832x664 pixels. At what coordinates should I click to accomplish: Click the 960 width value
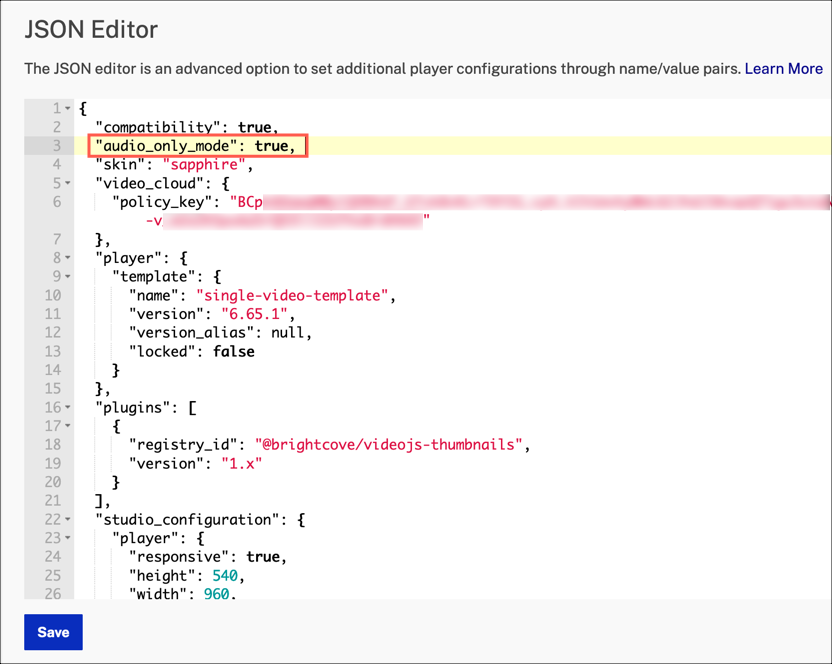[x=216, y=593]
